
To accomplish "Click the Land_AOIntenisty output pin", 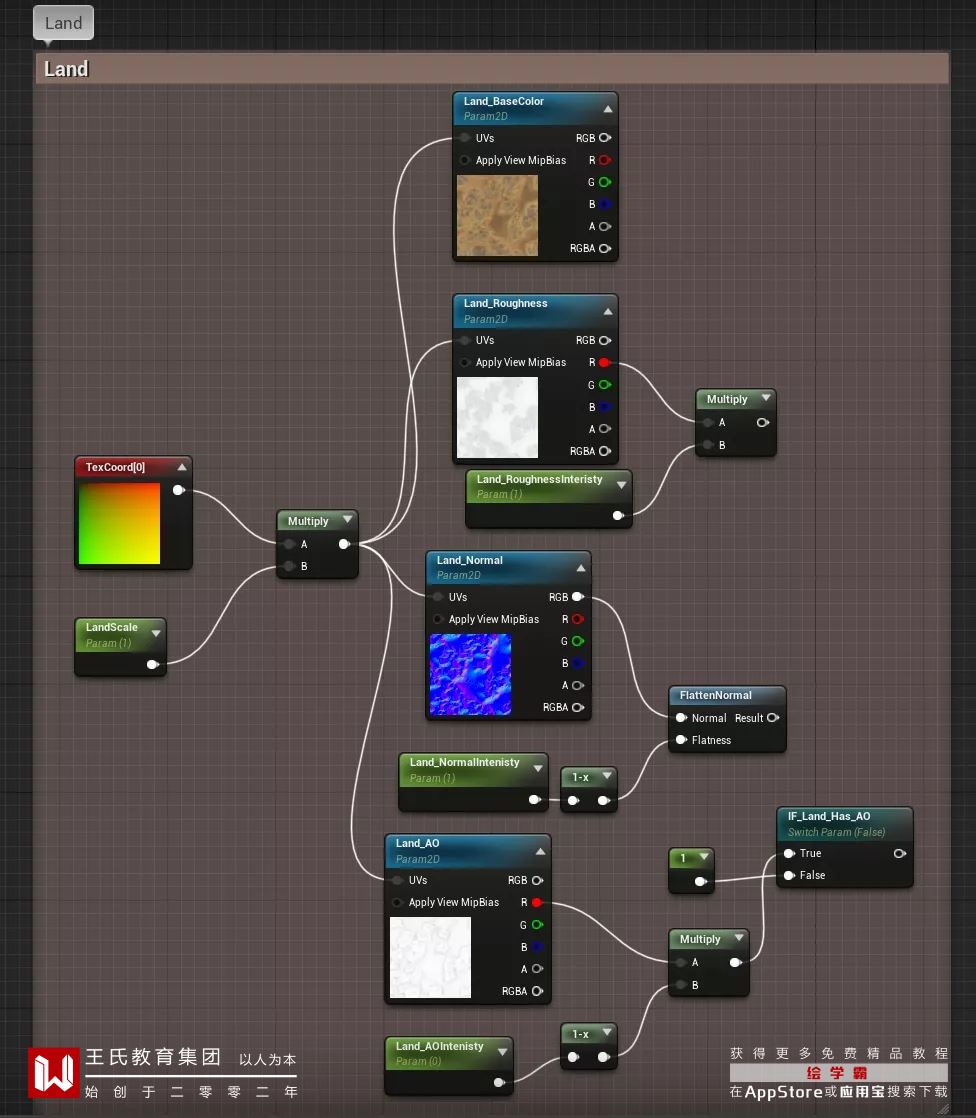I will (499, 1082).
